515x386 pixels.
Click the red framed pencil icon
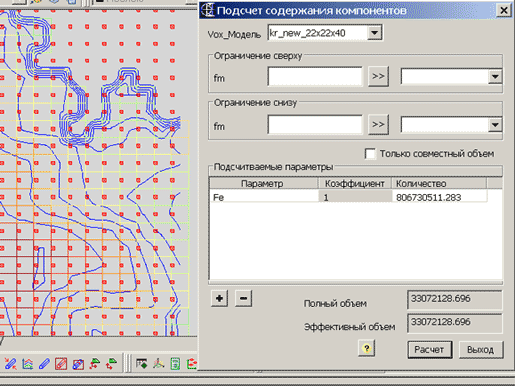61,364
